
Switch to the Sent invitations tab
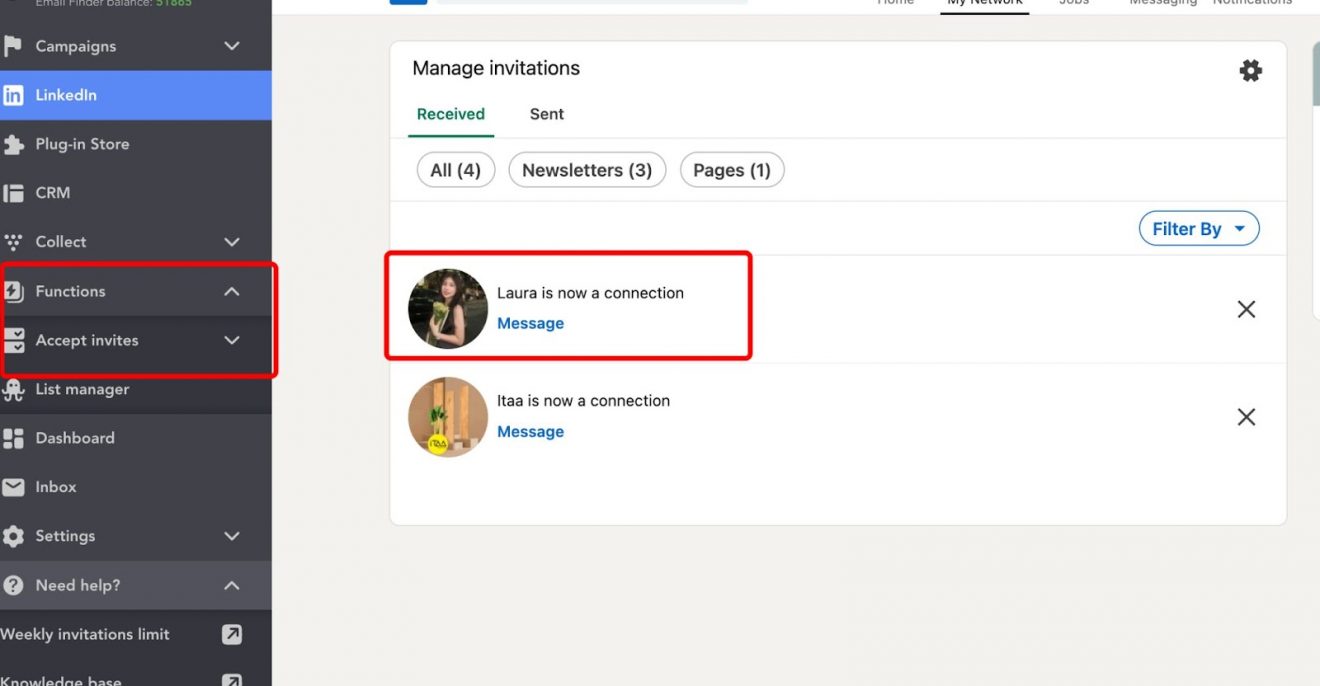click(546, 114)
